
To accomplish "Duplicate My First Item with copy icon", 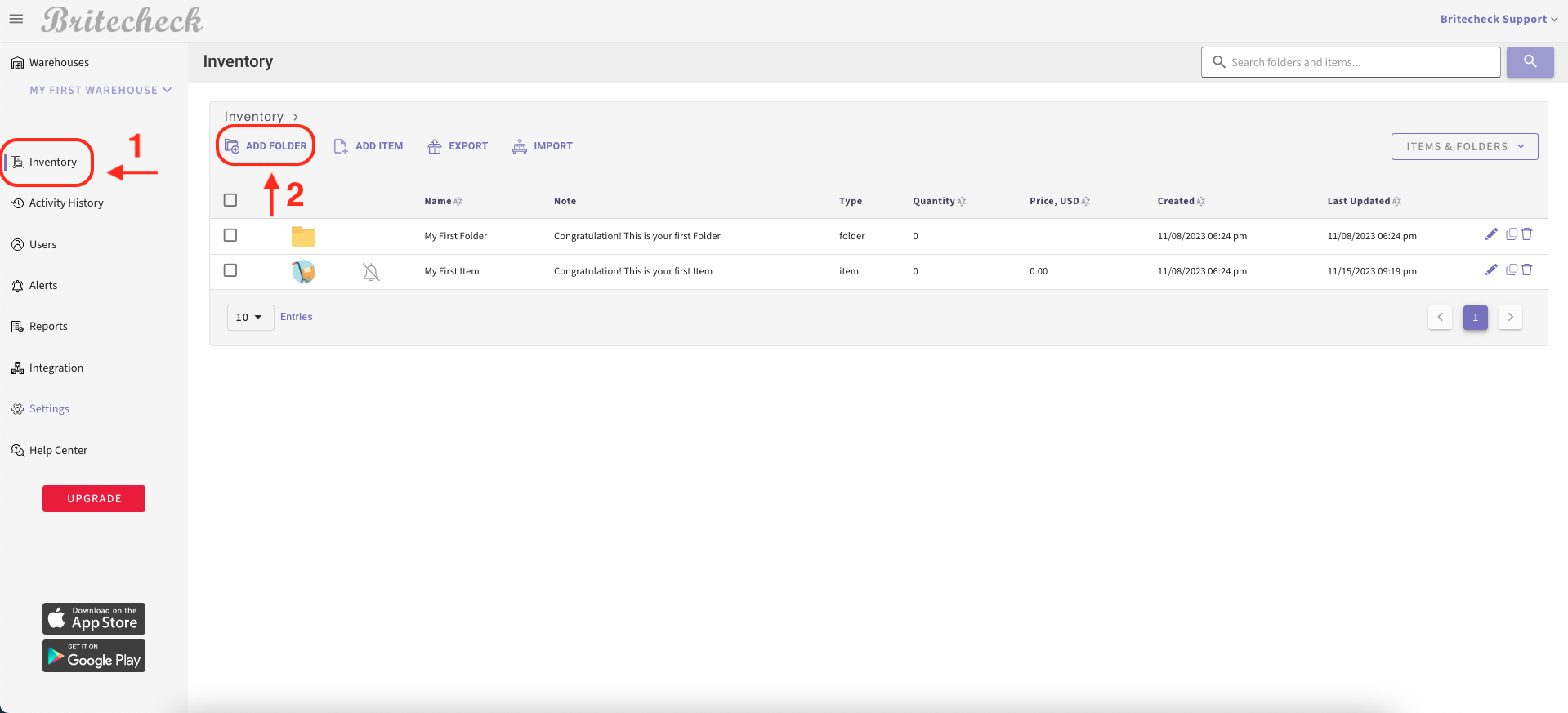I will (x=1512, y=270).
